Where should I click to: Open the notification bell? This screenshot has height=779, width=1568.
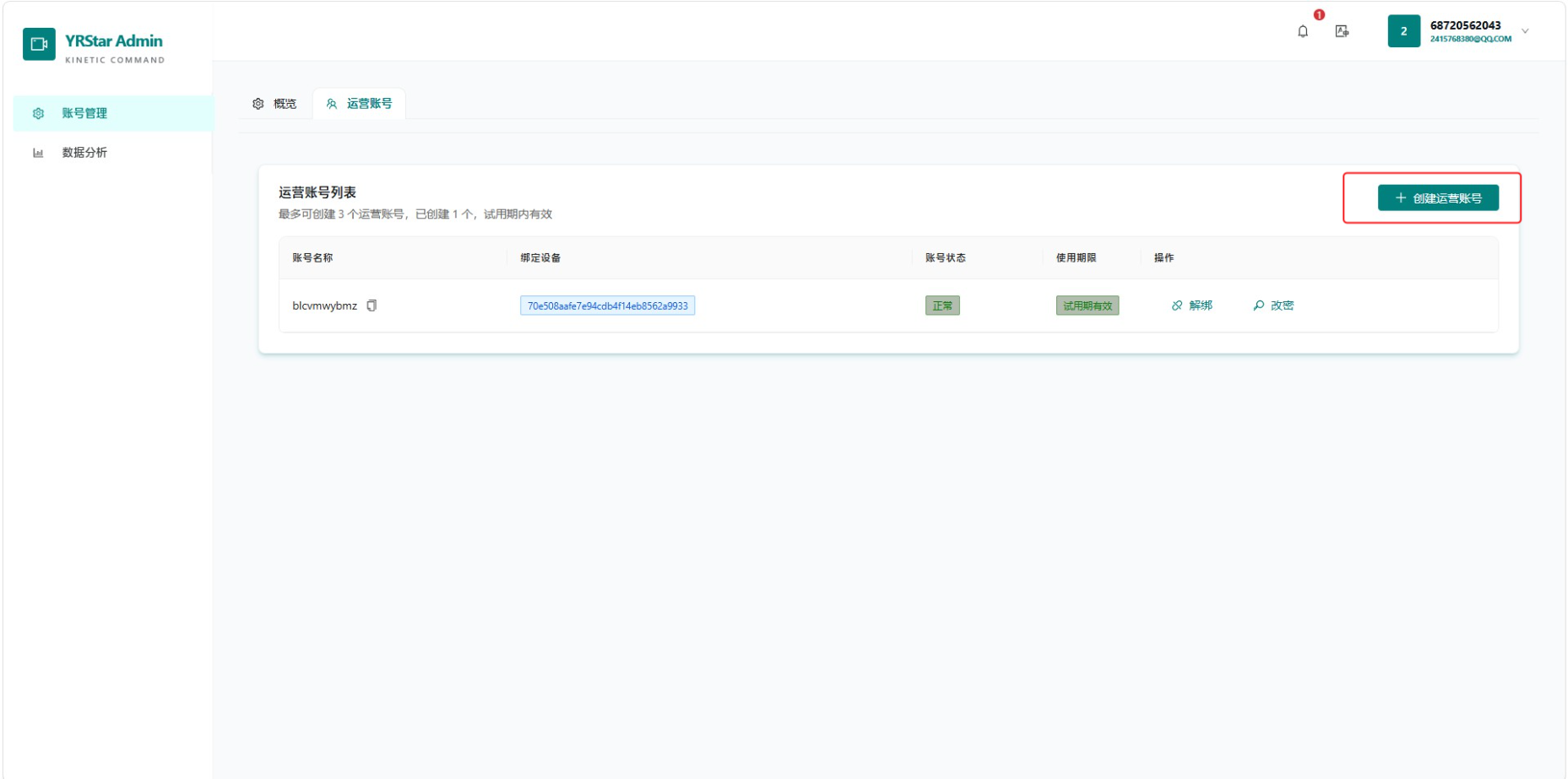[1303, 31]
